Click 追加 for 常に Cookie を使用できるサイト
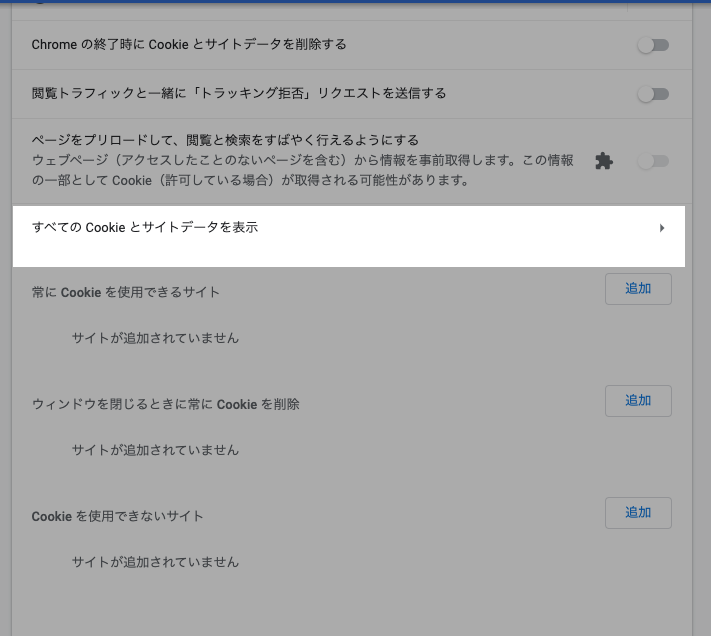 click(x=638, y=289)
